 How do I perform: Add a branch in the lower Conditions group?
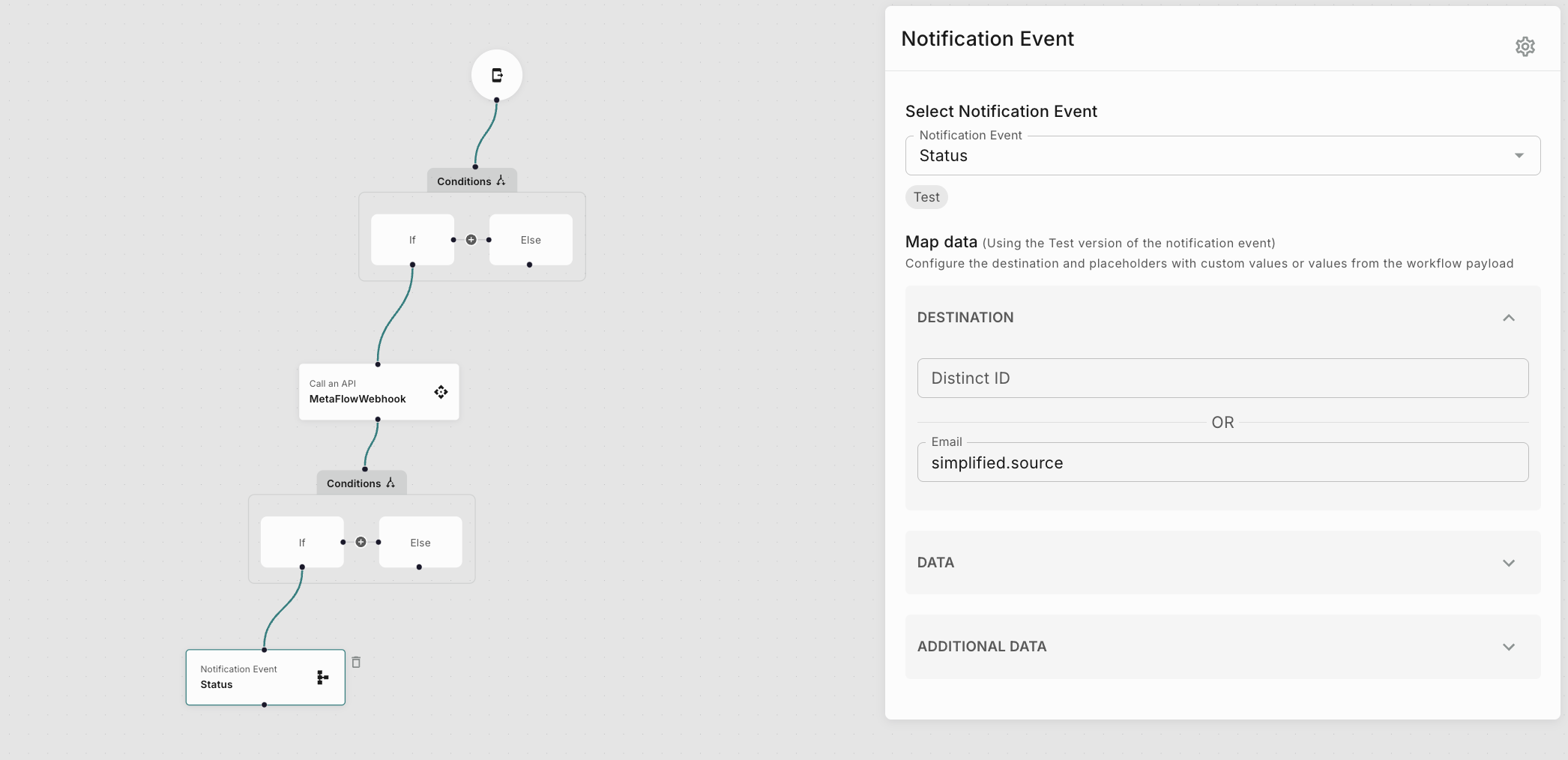click(x=361, y=542)
